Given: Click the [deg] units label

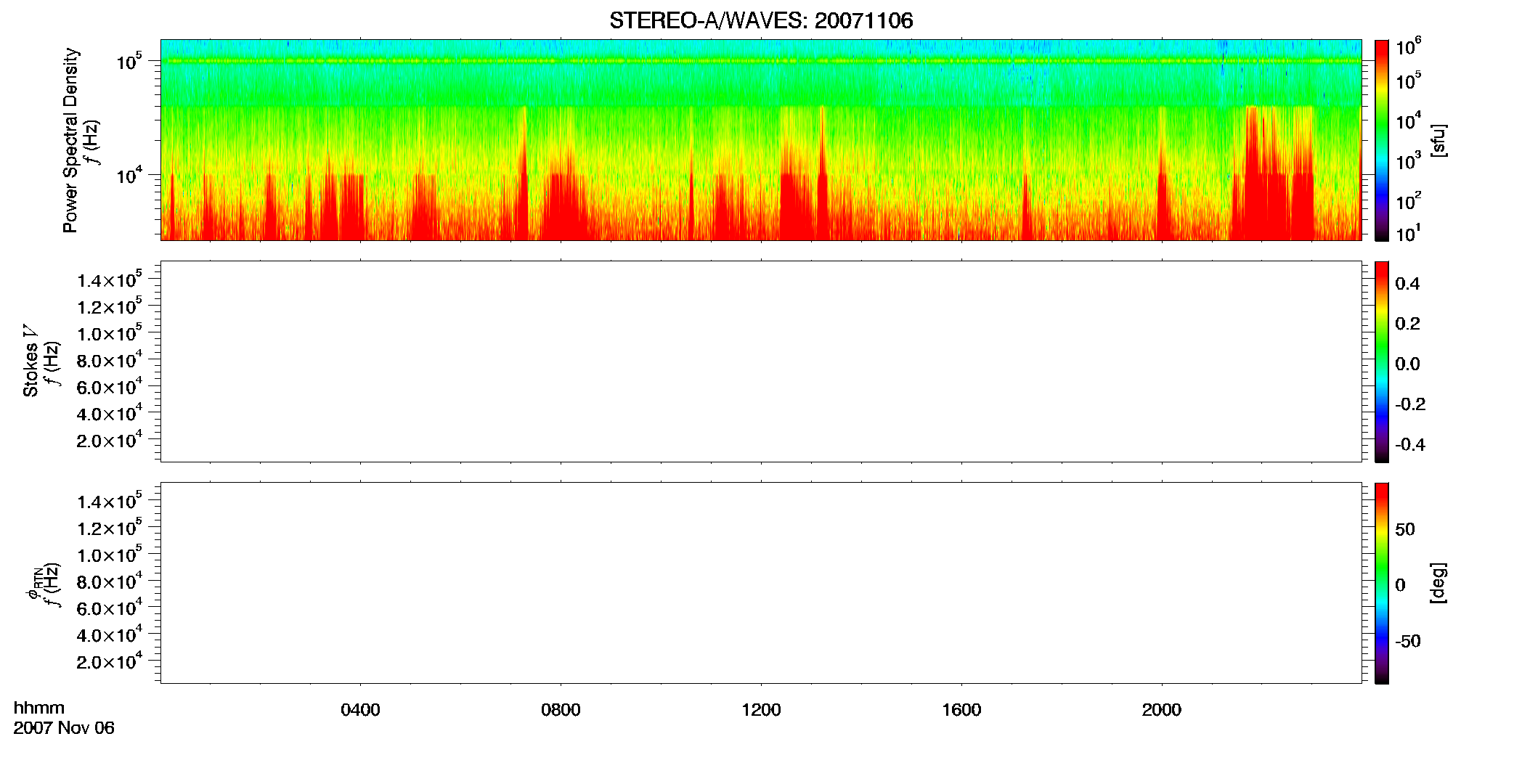Looking at the screenshot, I should 1438,583.
